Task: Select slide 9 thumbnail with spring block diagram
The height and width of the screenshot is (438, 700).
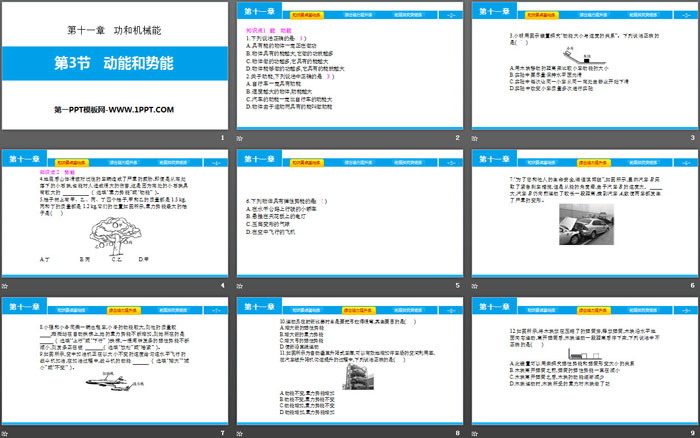Action: click(x=585, y=361)
